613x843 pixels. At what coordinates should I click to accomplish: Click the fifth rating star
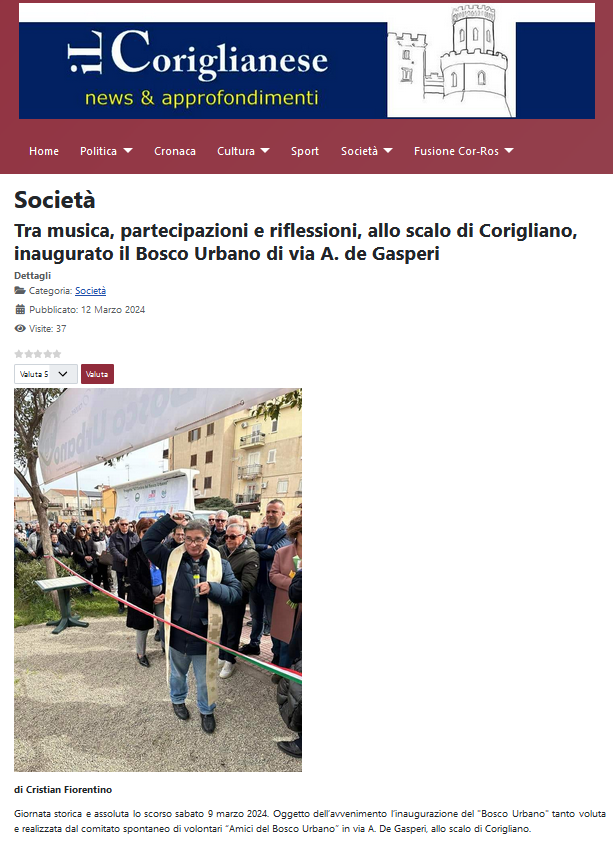point(56,354)
